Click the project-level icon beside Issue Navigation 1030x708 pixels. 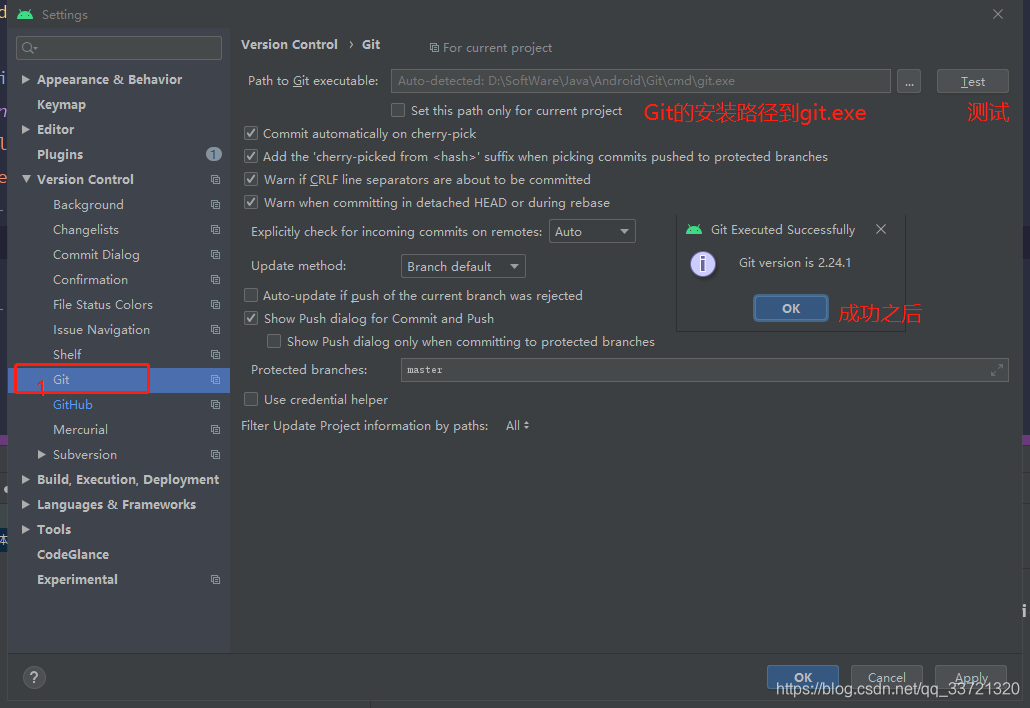tap(215, 329)
